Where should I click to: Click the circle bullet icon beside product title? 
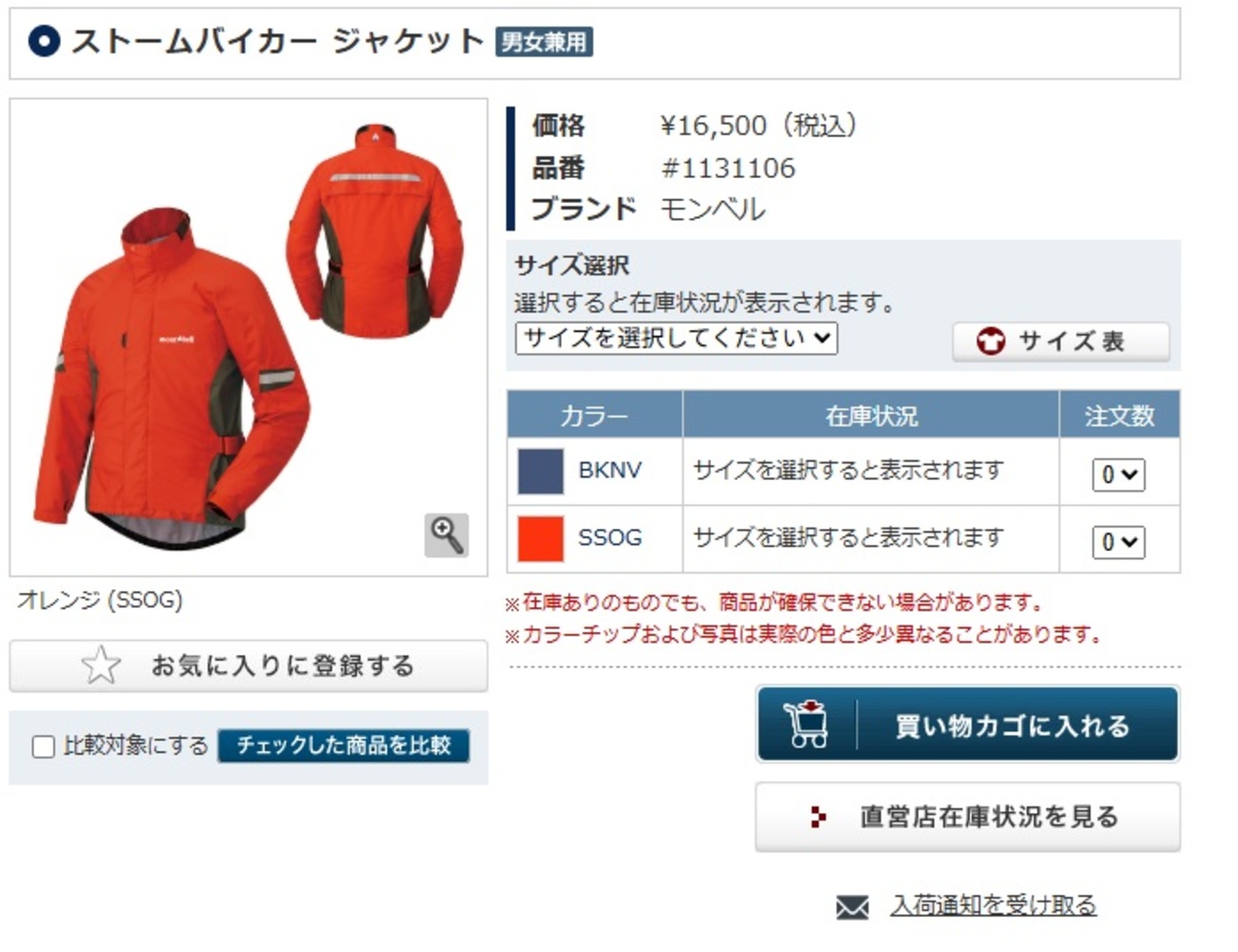44,41
